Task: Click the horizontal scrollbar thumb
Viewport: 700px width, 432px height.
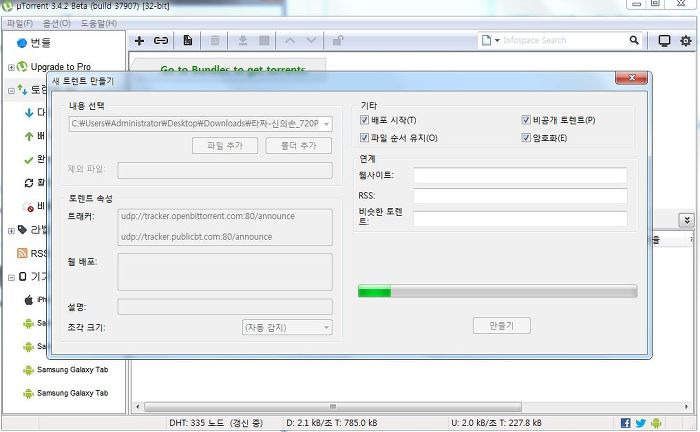Action: tap(333, 407)
